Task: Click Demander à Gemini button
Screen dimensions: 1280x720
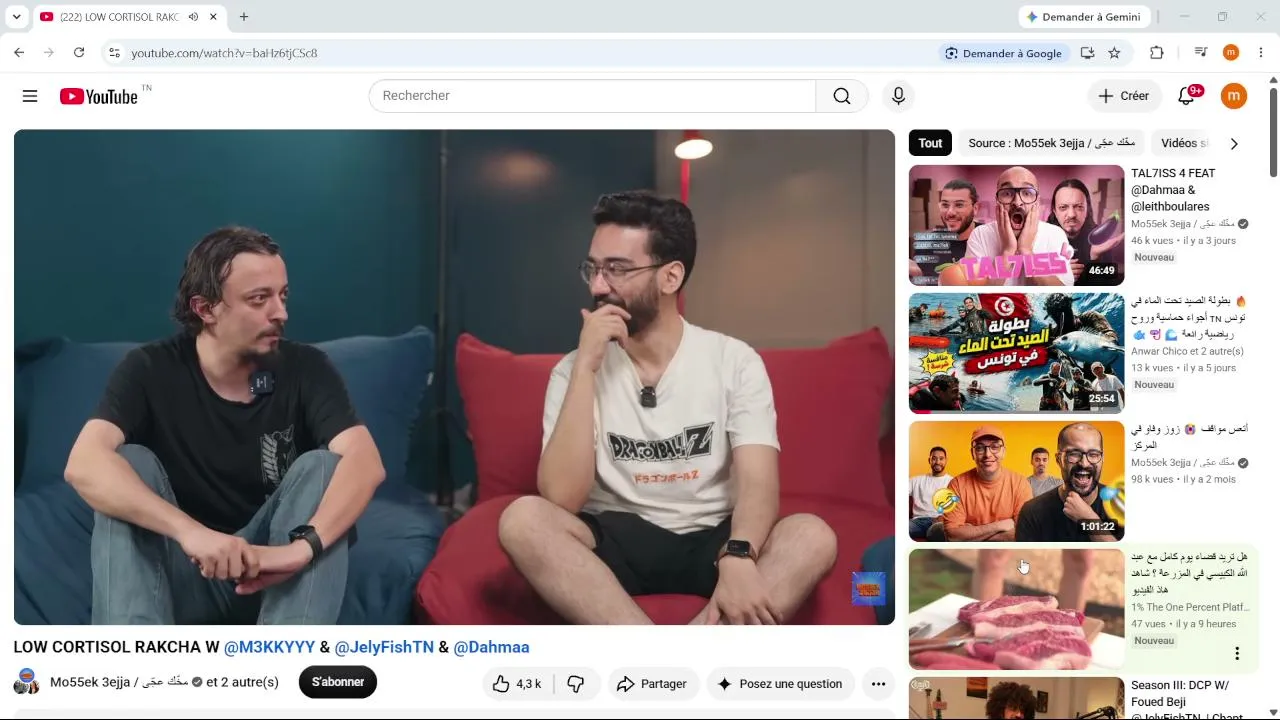Action: coord(1084,17)
